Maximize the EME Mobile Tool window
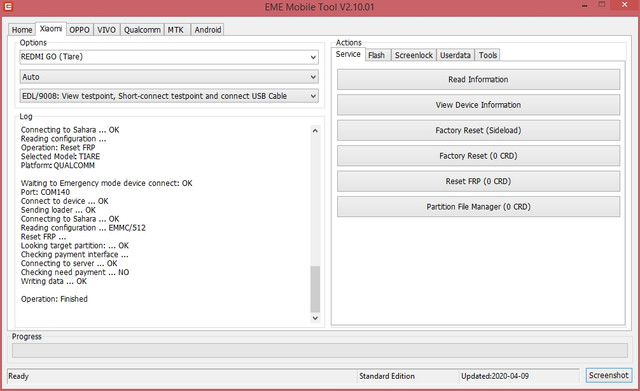The image size is (640, 391). [602, 5]
